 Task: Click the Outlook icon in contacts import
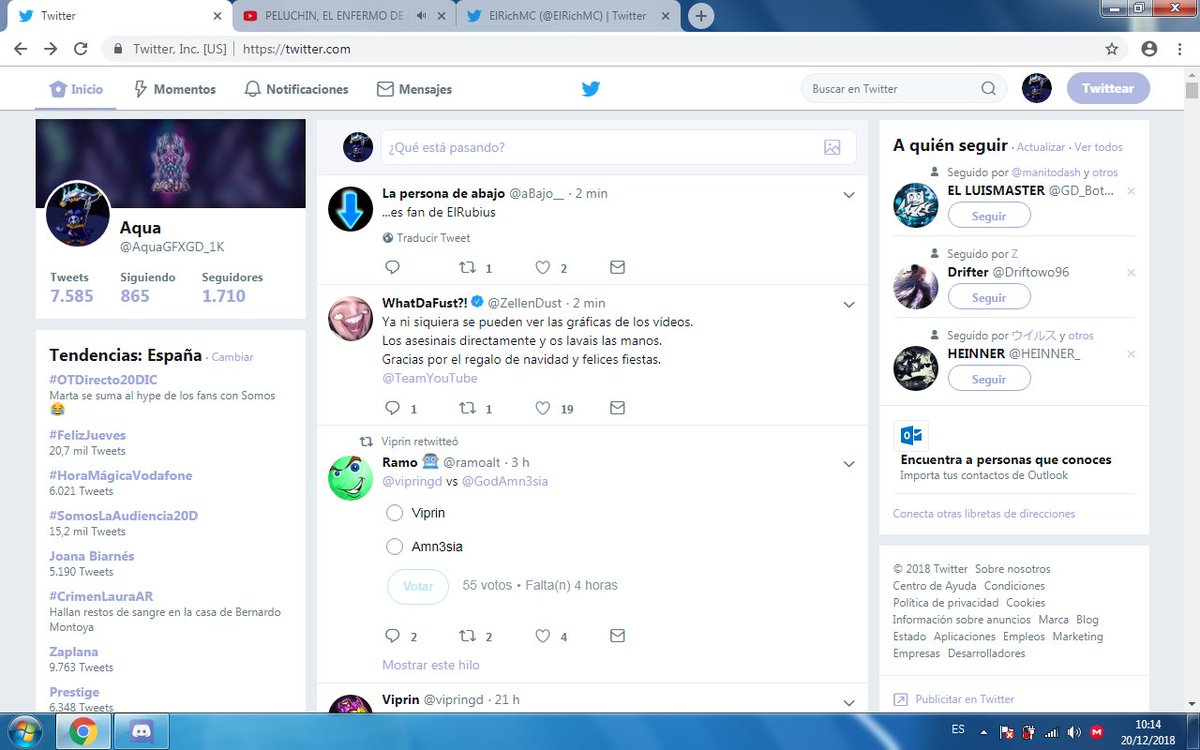pos(911,436)
